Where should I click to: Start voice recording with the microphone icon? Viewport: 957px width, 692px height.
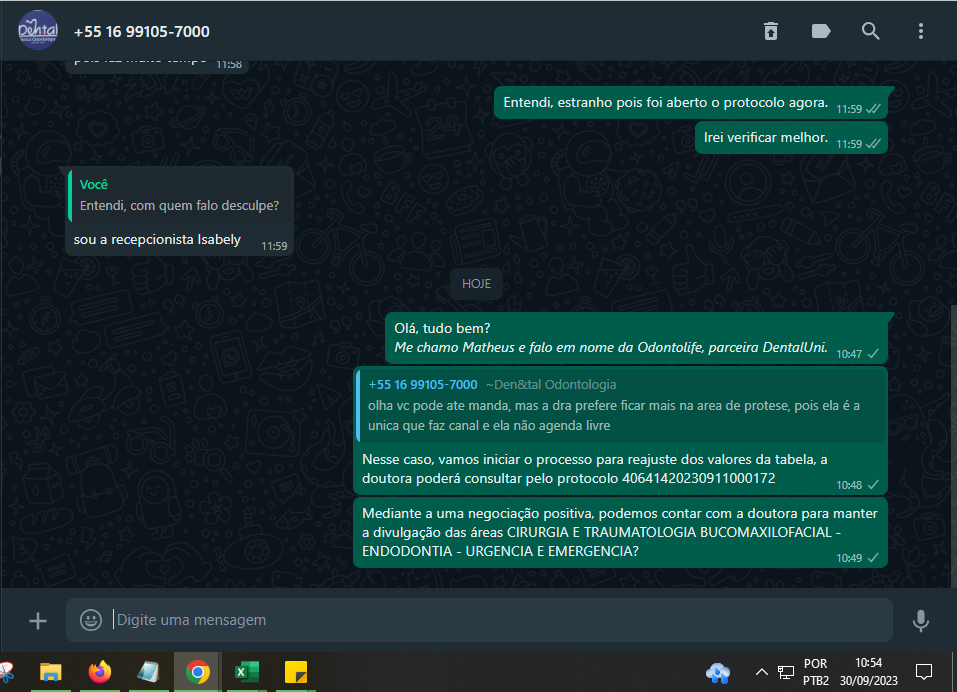point(920,621)
